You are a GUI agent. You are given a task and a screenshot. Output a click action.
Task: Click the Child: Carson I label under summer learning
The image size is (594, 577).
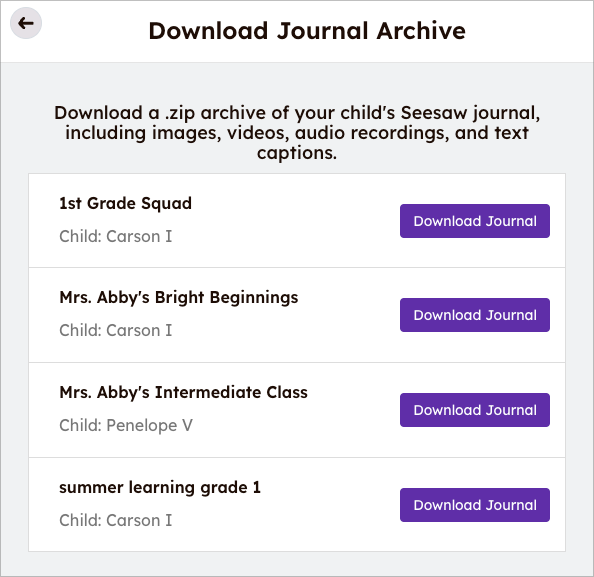tap(116, 521)
